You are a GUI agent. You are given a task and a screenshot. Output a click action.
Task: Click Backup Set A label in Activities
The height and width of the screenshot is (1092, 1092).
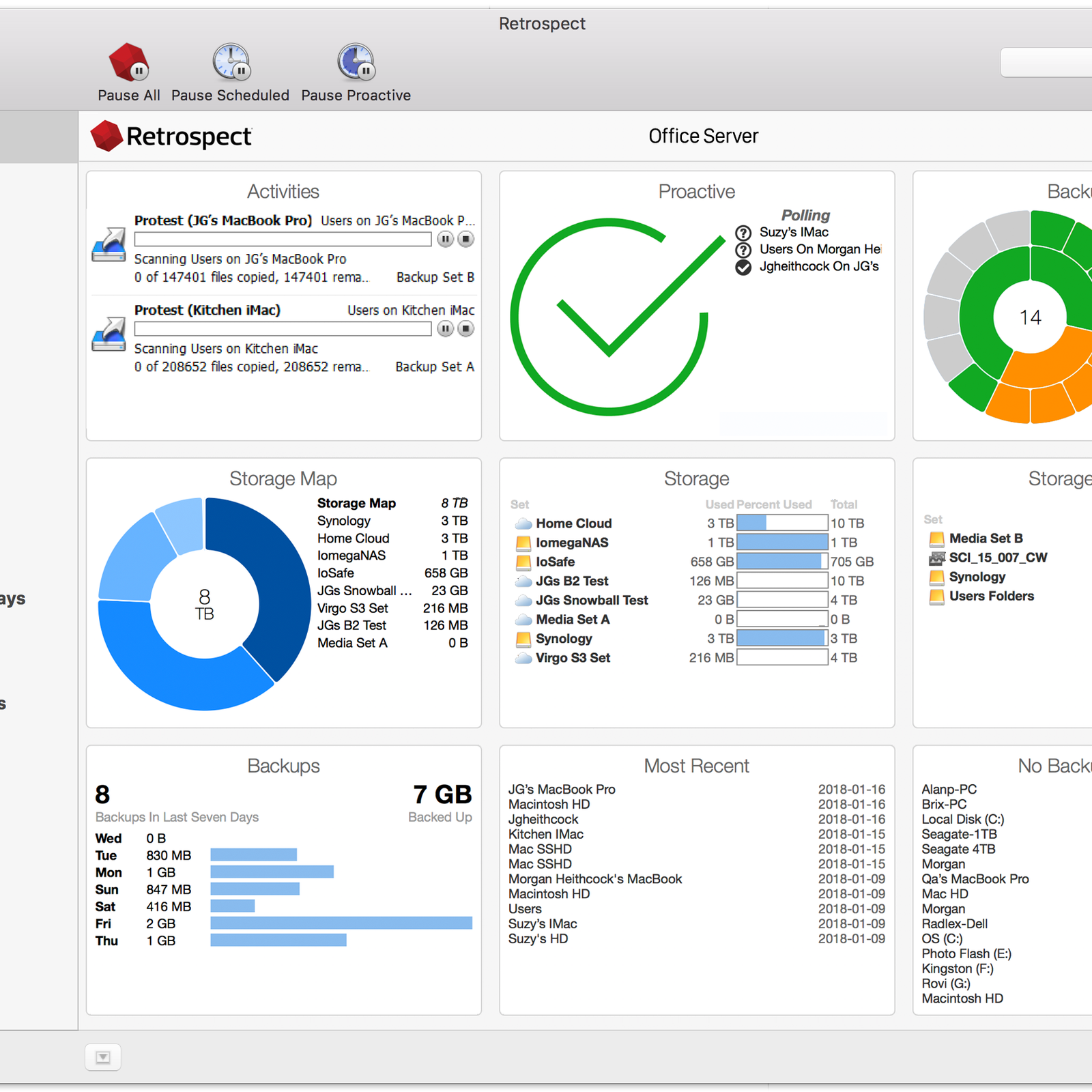[435, 367]
